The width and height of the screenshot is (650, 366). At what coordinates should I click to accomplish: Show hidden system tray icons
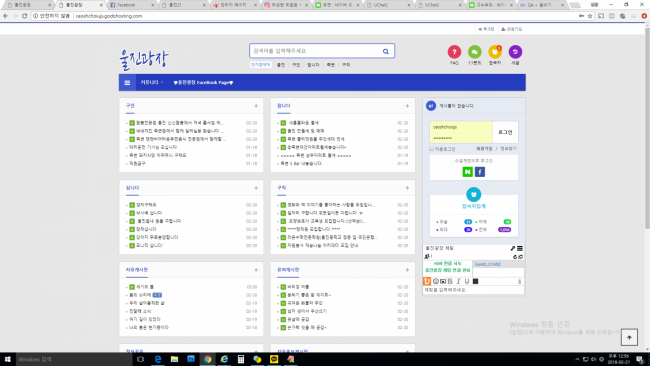pos(577,359)
